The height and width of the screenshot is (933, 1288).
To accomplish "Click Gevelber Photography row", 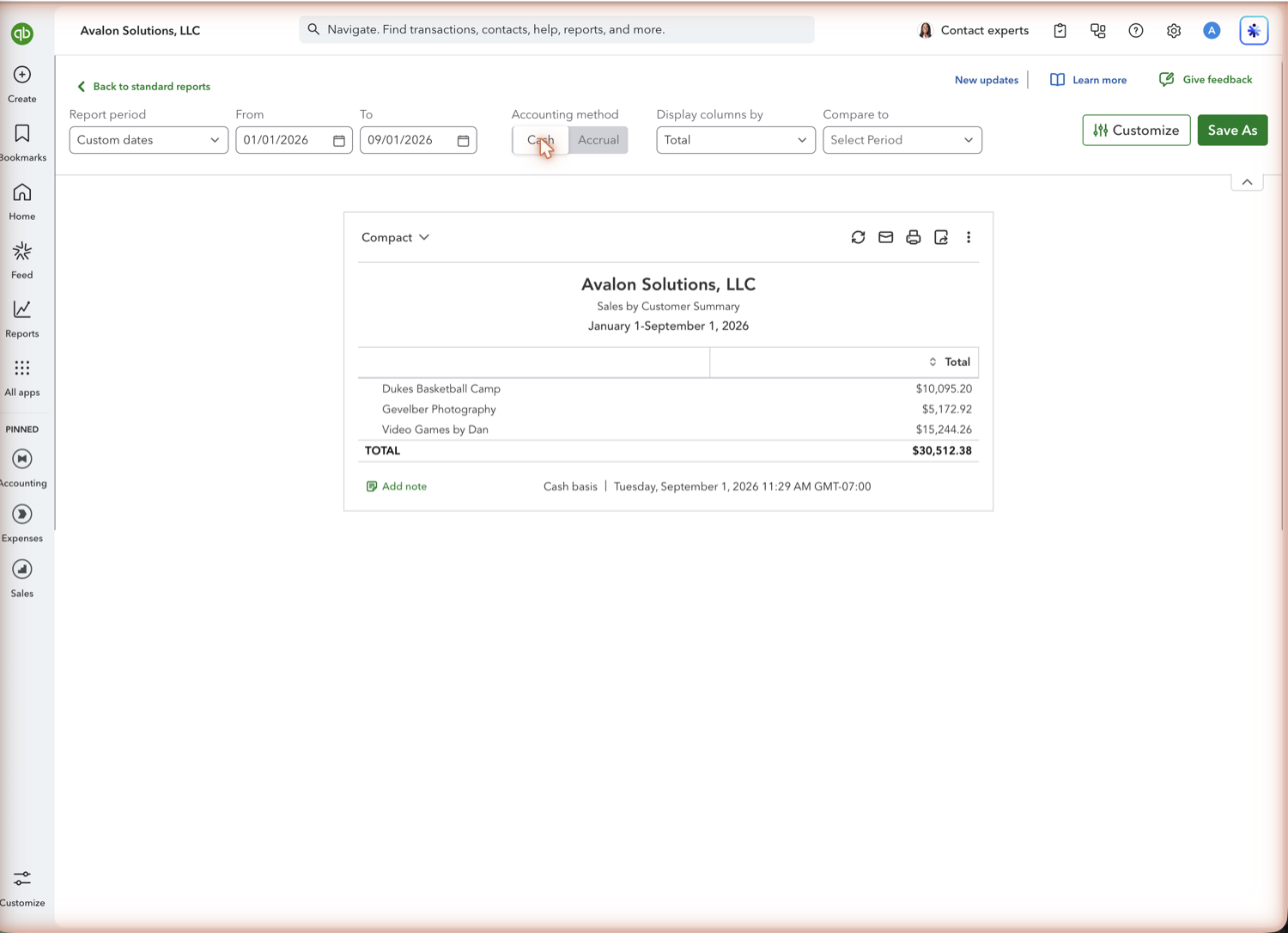I will tap(668, 409).
